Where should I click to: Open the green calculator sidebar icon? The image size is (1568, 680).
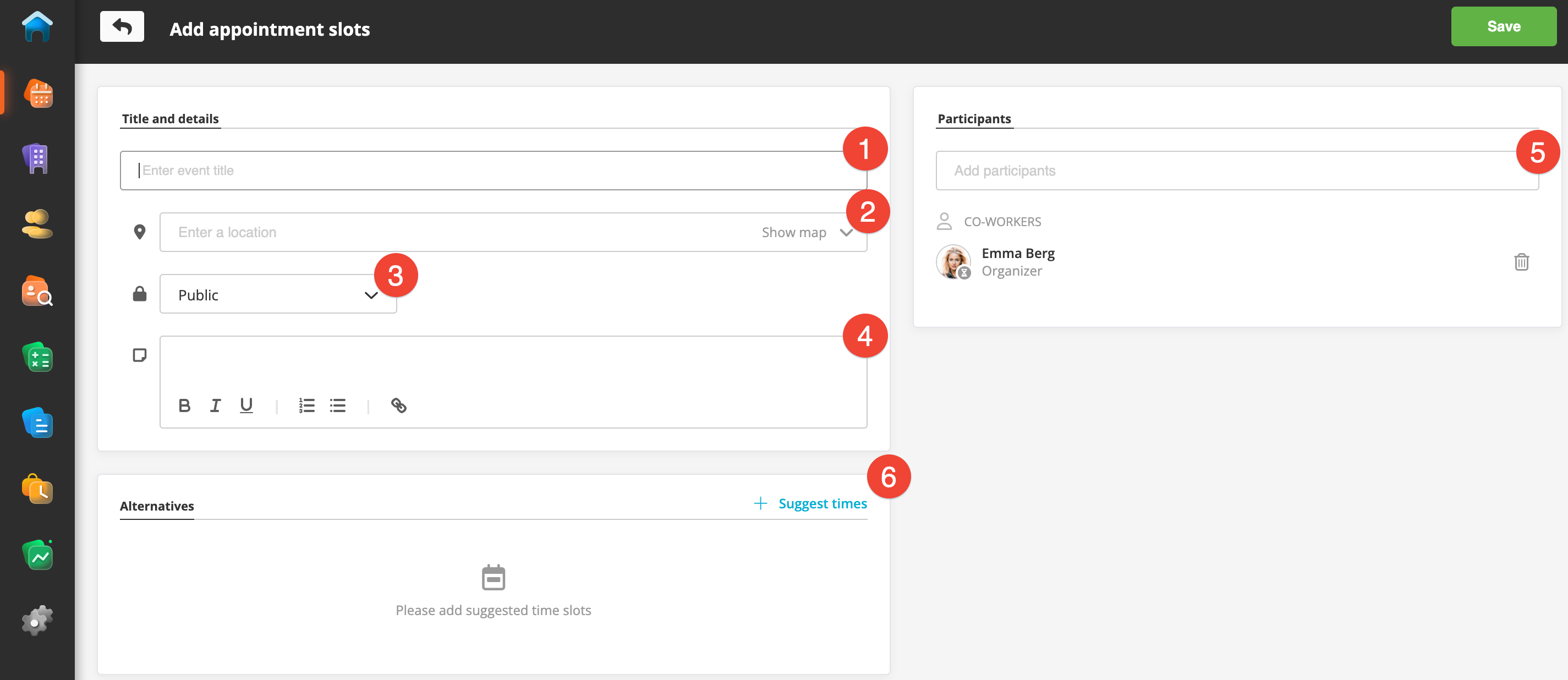[37, 358]
